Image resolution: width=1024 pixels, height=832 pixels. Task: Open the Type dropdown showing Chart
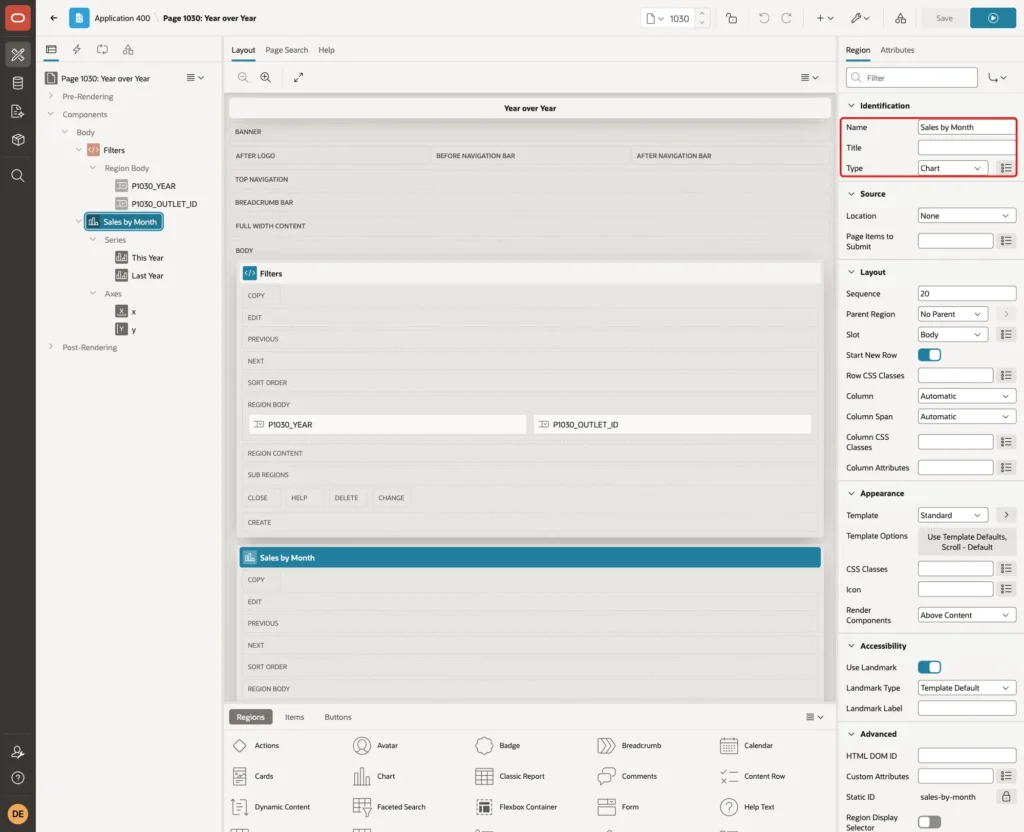952,168
